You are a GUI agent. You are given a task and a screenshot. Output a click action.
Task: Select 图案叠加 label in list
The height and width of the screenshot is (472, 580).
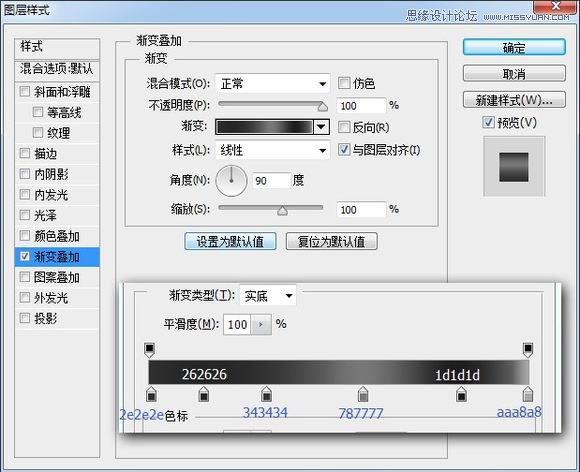[57, 277]
